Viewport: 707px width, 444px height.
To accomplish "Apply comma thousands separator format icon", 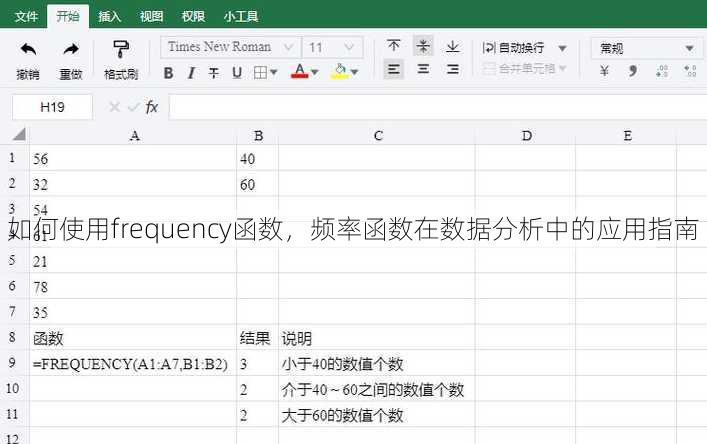I will click(633, 71).
